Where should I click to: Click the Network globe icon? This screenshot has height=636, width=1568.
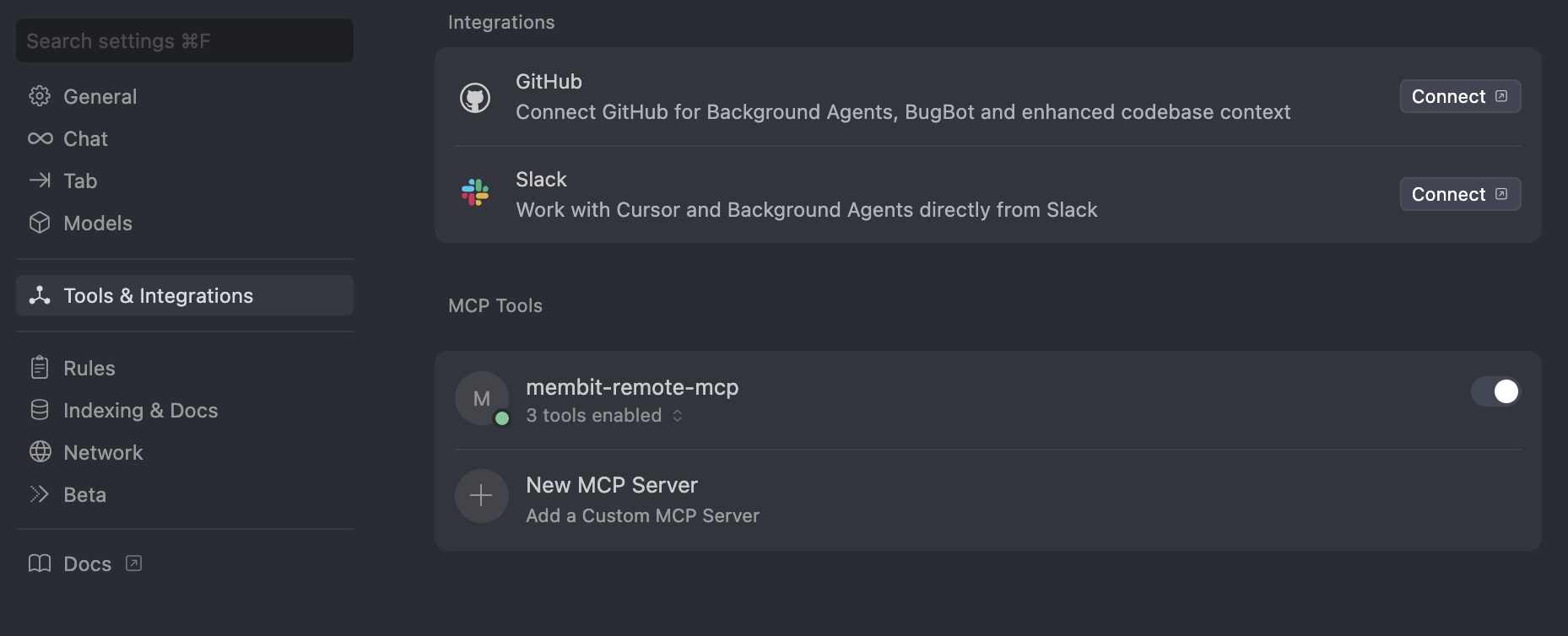point(40,452)
